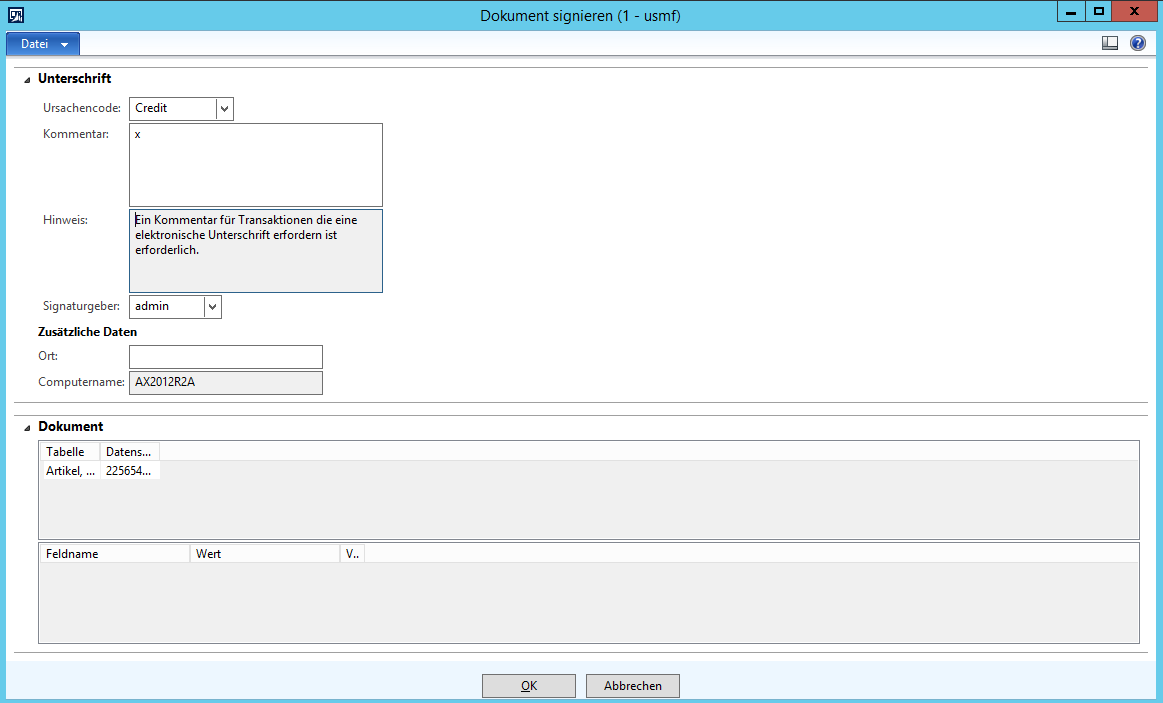Select the Artikel row in document grid
Viewport: 1163px width, 703px height.
point(70,471)
